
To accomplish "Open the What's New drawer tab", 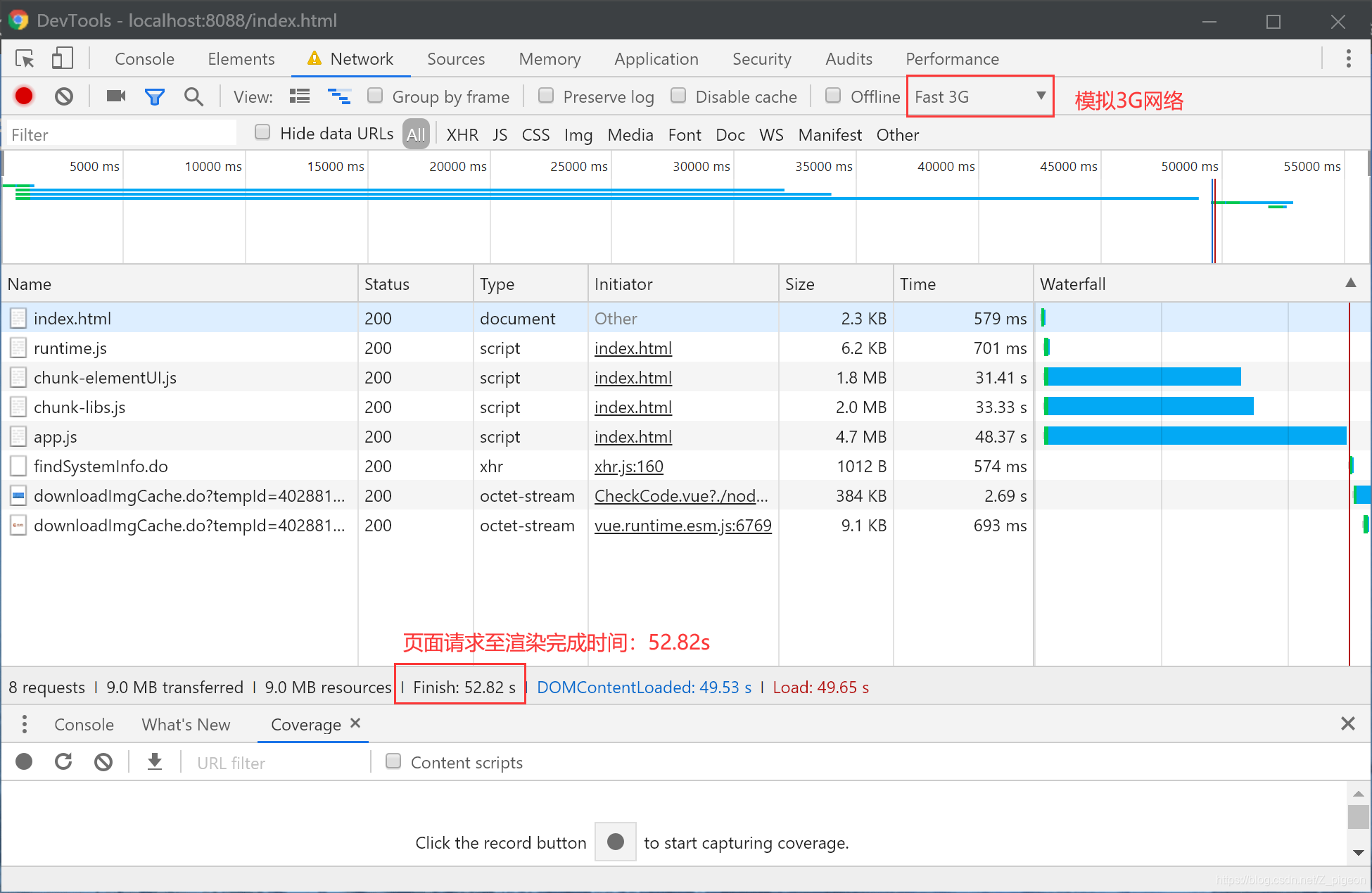I will point(186,725).
